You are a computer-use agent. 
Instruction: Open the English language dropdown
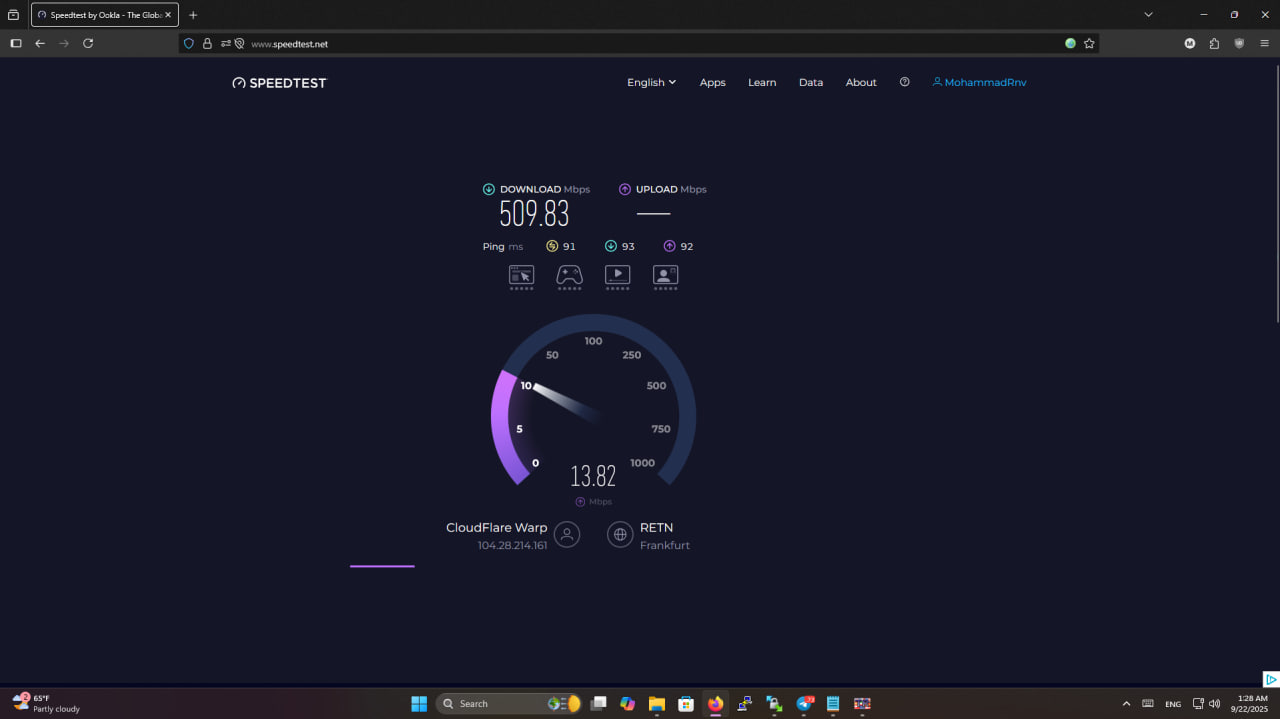pos(651,82)
